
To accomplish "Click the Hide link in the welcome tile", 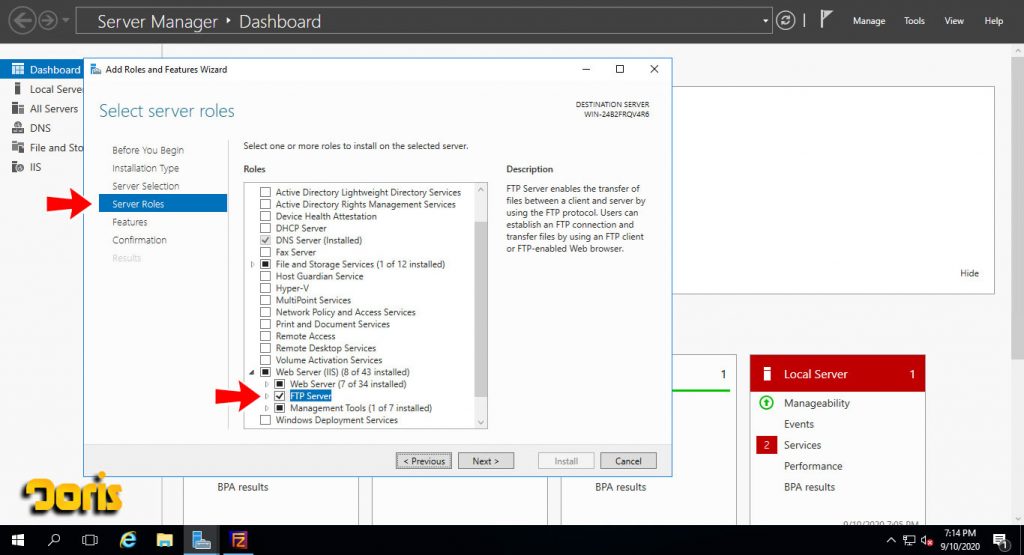I will coord(969,273).
